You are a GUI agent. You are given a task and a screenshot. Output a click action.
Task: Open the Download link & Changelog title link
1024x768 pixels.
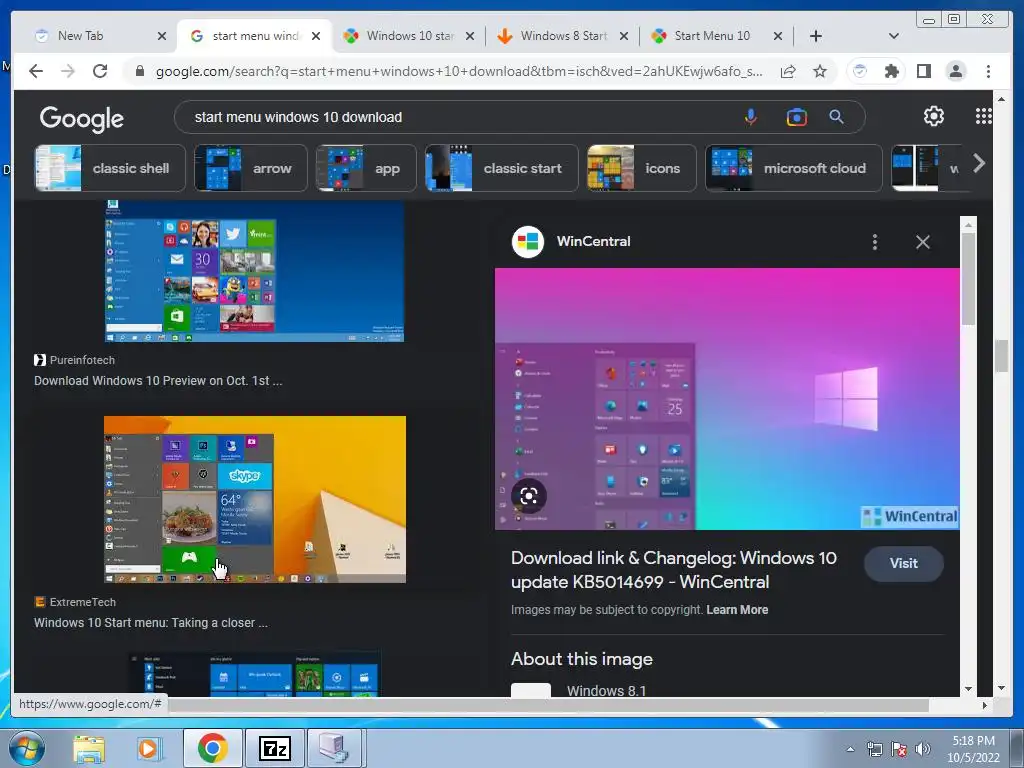(673, 570)
